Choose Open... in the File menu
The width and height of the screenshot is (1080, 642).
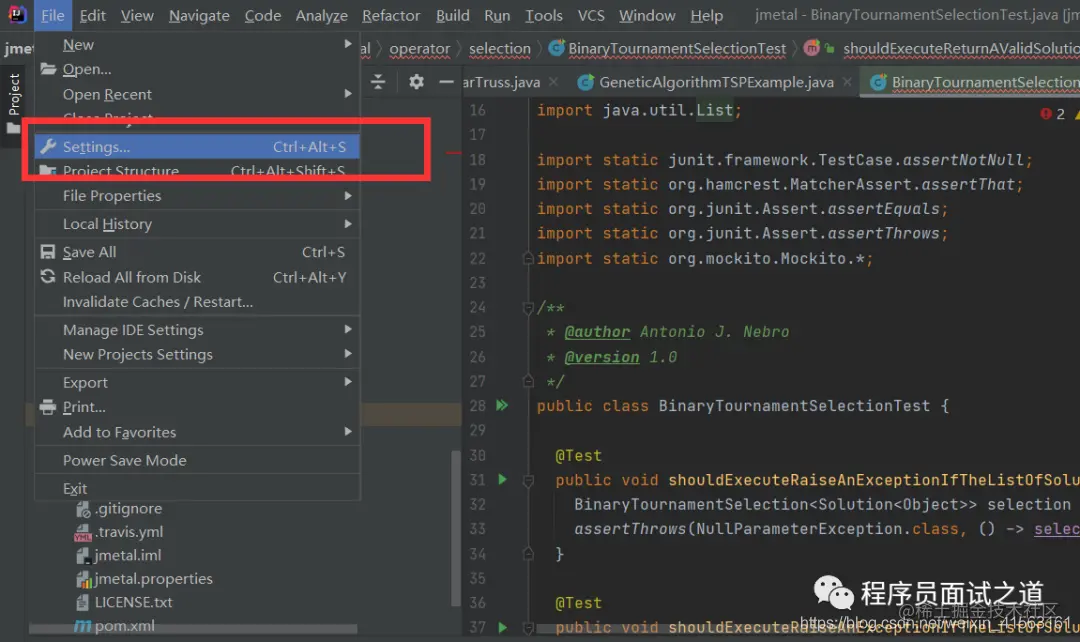197,69
